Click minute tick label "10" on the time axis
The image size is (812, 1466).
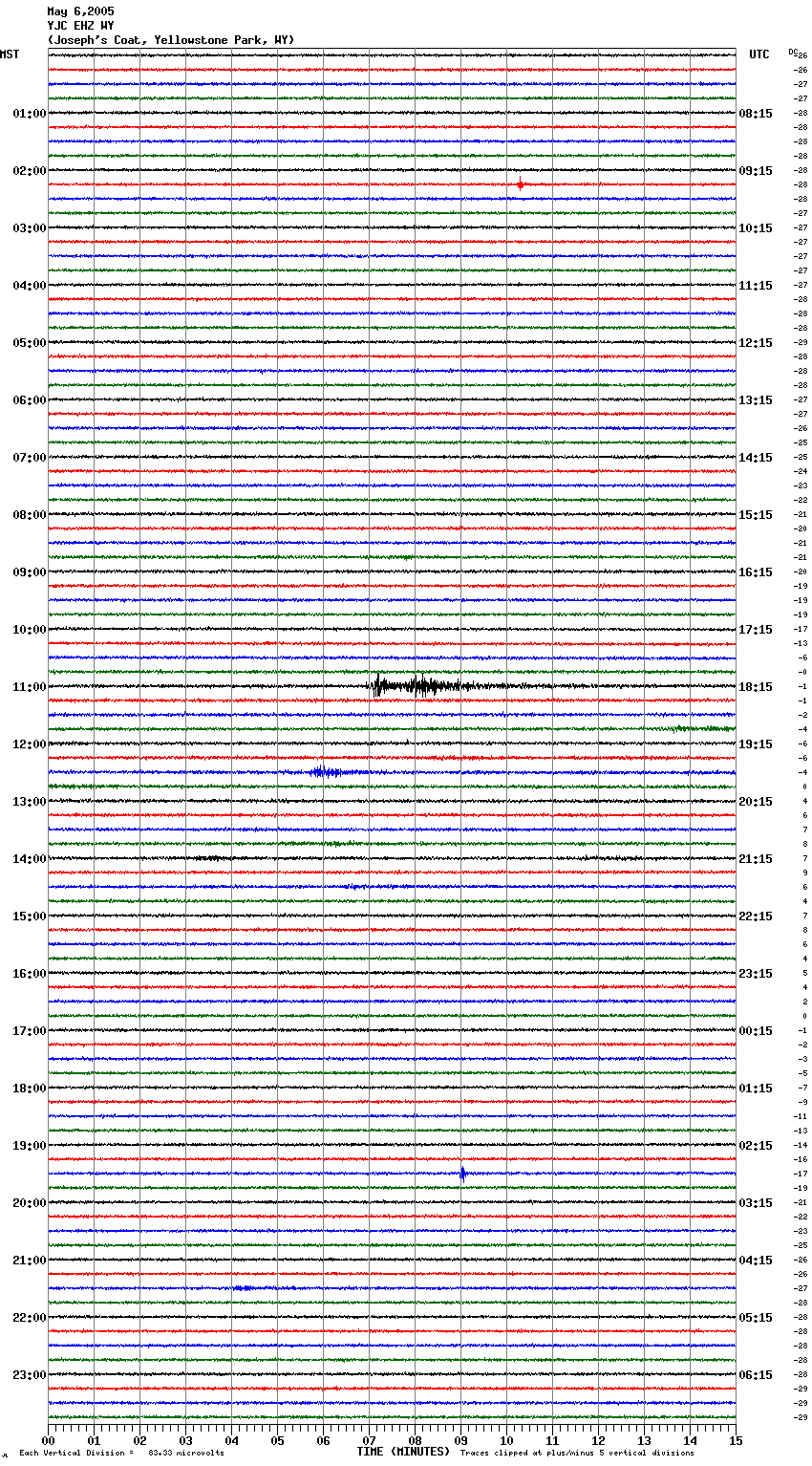[x=506, y=1440]
